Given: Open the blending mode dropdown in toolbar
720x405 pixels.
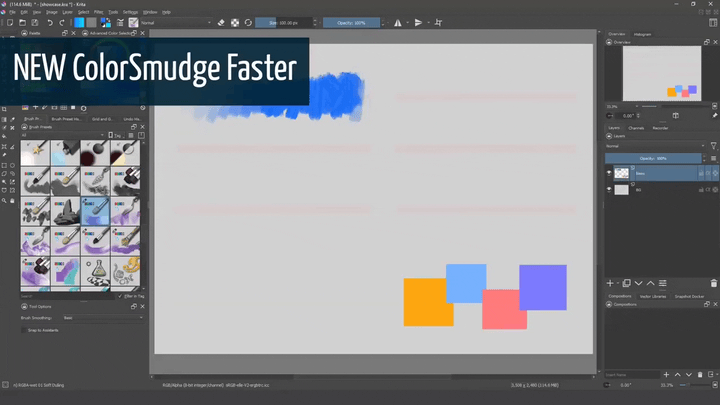Looking at the screenshot, I should (176, 22).
